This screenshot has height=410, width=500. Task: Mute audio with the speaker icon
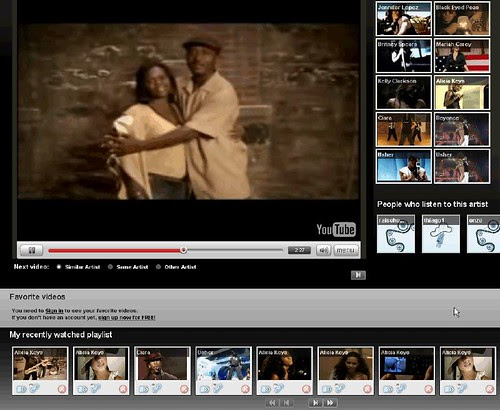[323, 250]
